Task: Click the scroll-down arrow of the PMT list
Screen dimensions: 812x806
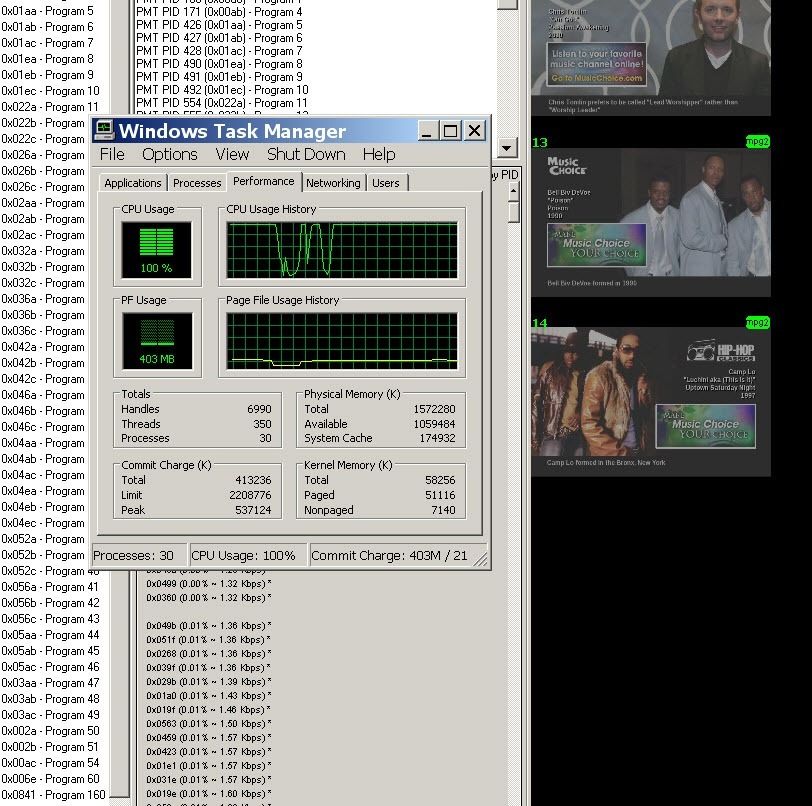Action: (507, 148)
